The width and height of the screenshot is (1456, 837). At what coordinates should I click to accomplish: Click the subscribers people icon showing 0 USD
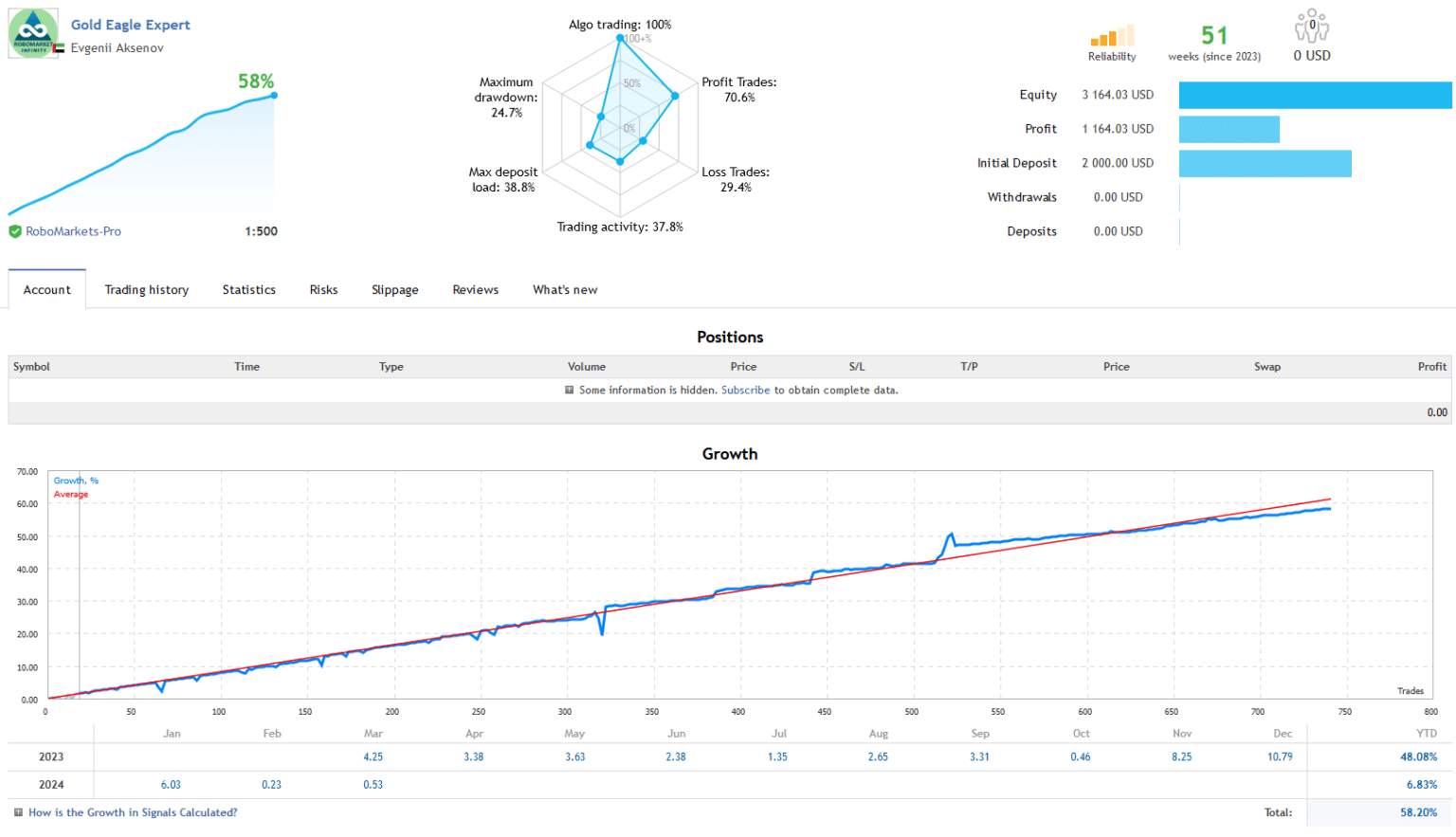pyautogui.click(x=1311, y=24)
